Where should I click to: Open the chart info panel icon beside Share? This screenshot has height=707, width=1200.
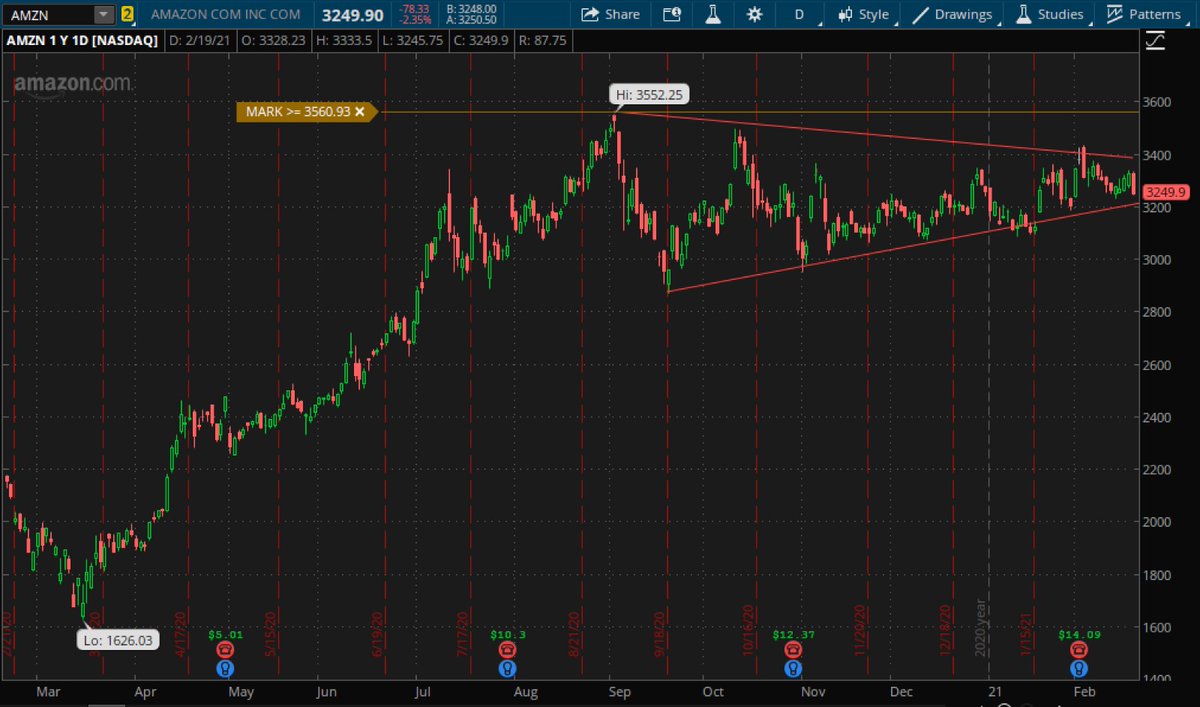(x=672, y=15)
